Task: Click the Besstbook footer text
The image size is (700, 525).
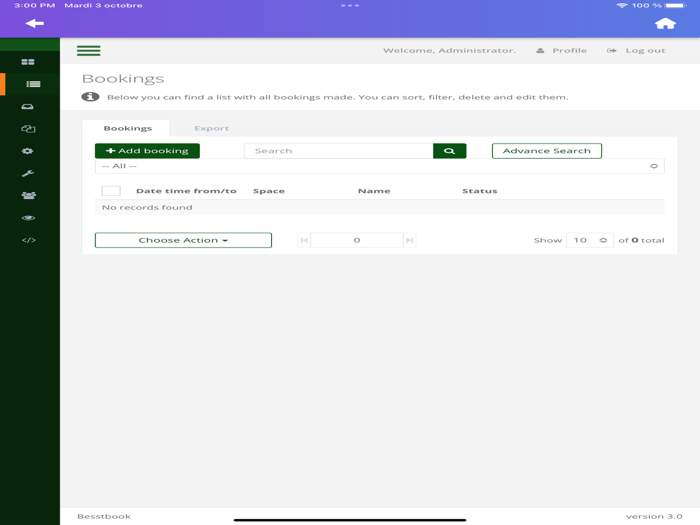Action: tap(104, 516)
